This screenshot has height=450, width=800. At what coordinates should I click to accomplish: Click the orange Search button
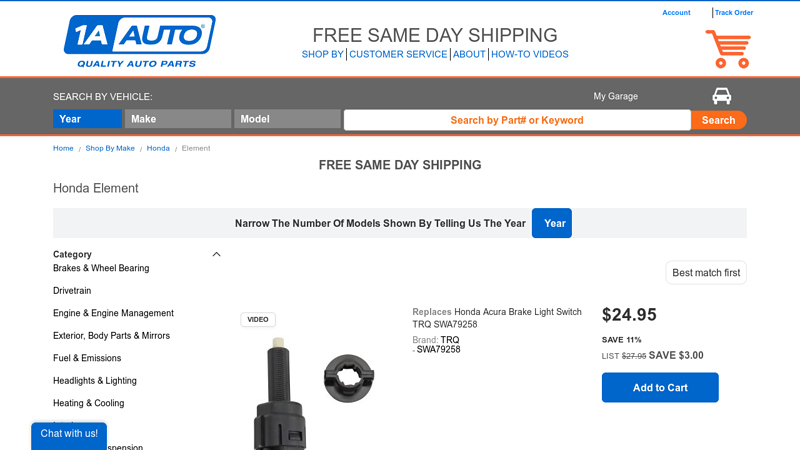click(718, 120)
